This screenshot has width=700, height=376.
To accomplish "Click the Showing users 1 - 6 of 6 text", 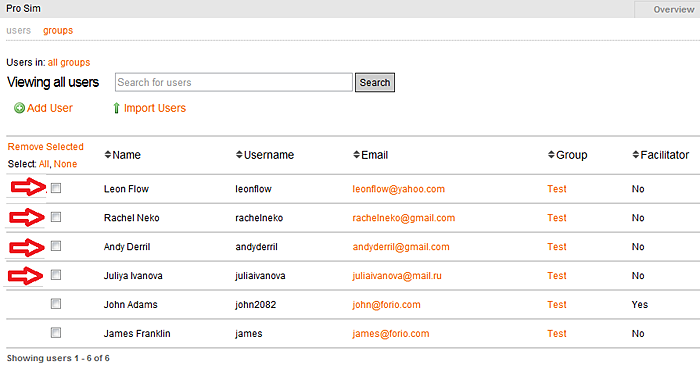I will pyautogui.click(x=58, y=358).
